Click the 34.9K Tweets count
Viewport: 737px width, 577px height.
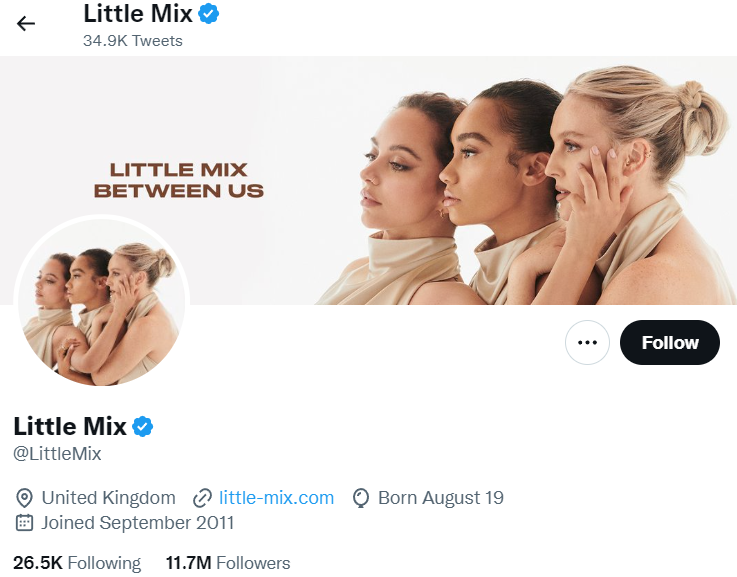133,41
